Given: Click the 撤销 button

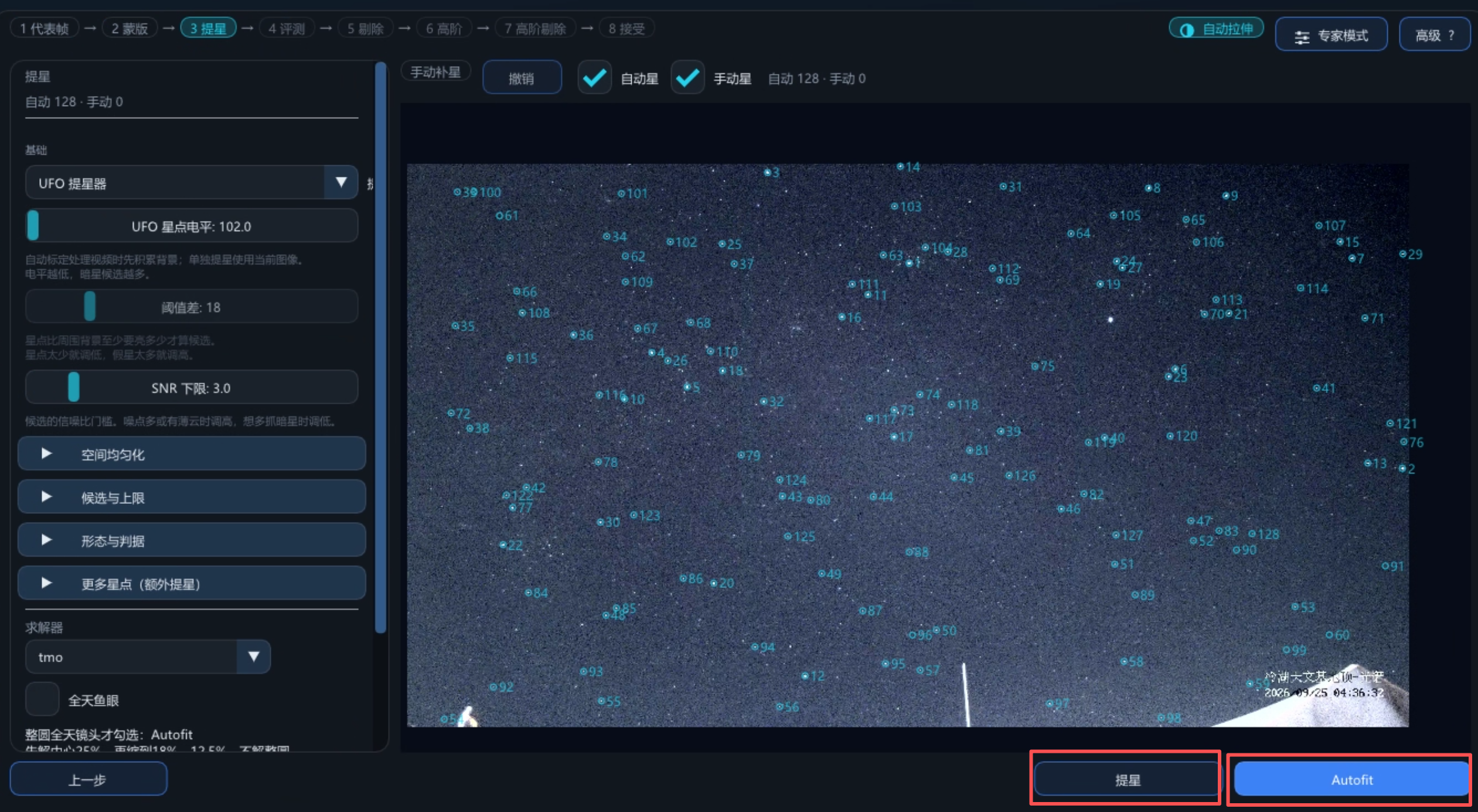Looking at the screenshot, I should (x=522, y=78).
